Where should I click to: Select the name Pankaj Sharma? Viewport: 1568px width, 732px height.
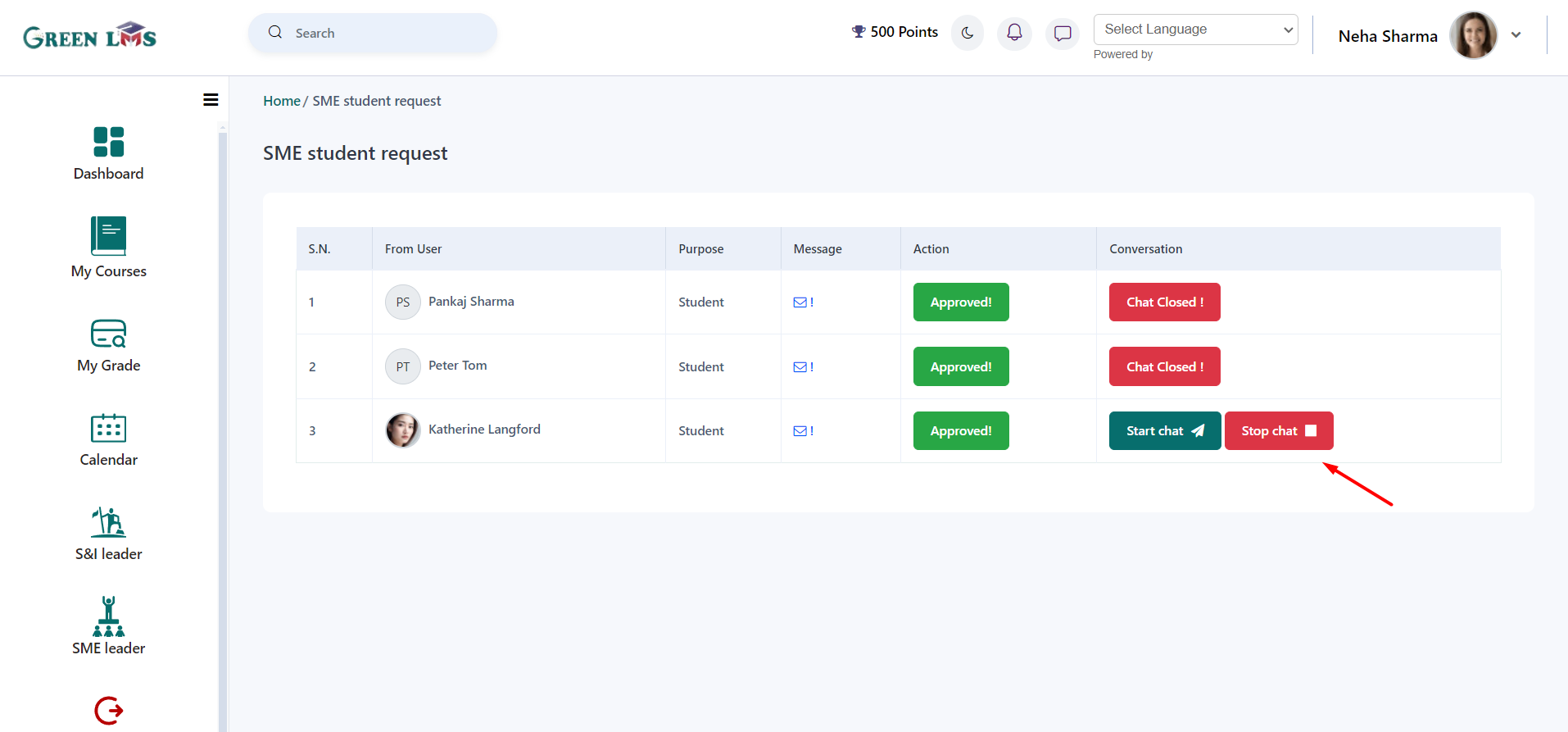[x=471, y=302]
